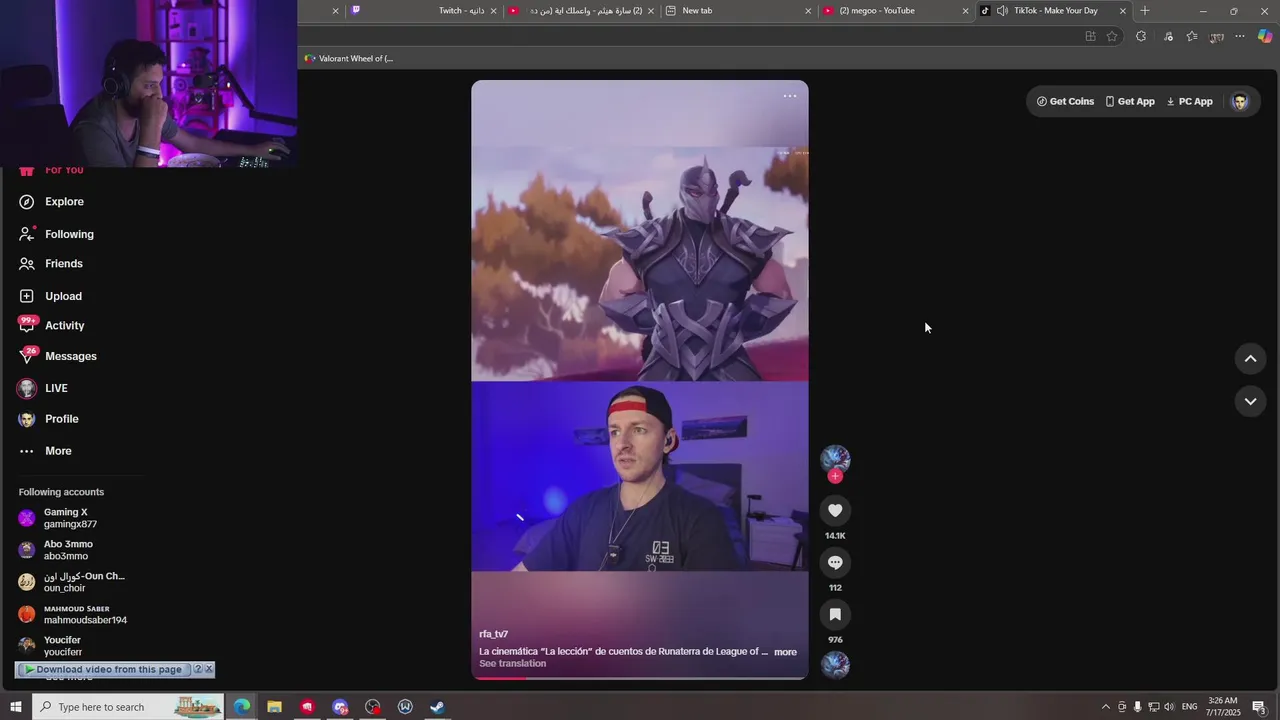The width and height of the screenshot is (1280, 720).
Task: Open the creator avatar beside the video
Action: (835, 459)
